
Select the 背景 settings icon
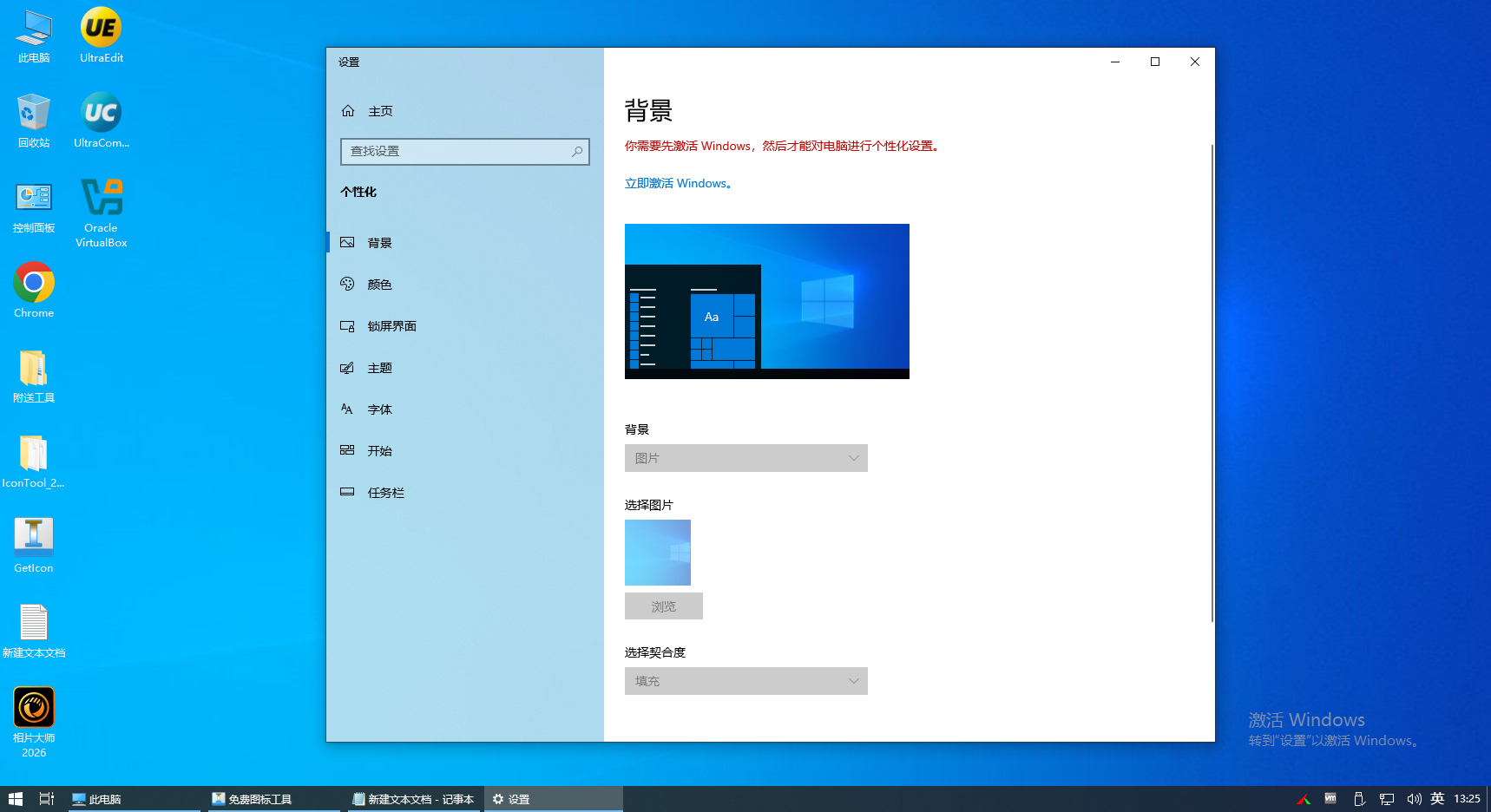pos(348,242)
